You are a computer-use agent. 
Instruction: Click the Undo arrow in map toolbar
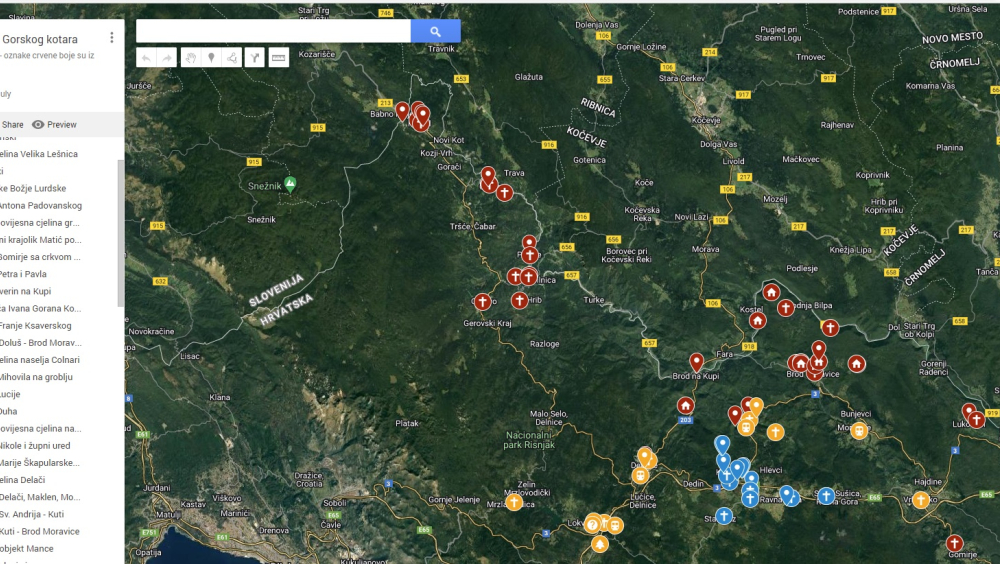146,58
